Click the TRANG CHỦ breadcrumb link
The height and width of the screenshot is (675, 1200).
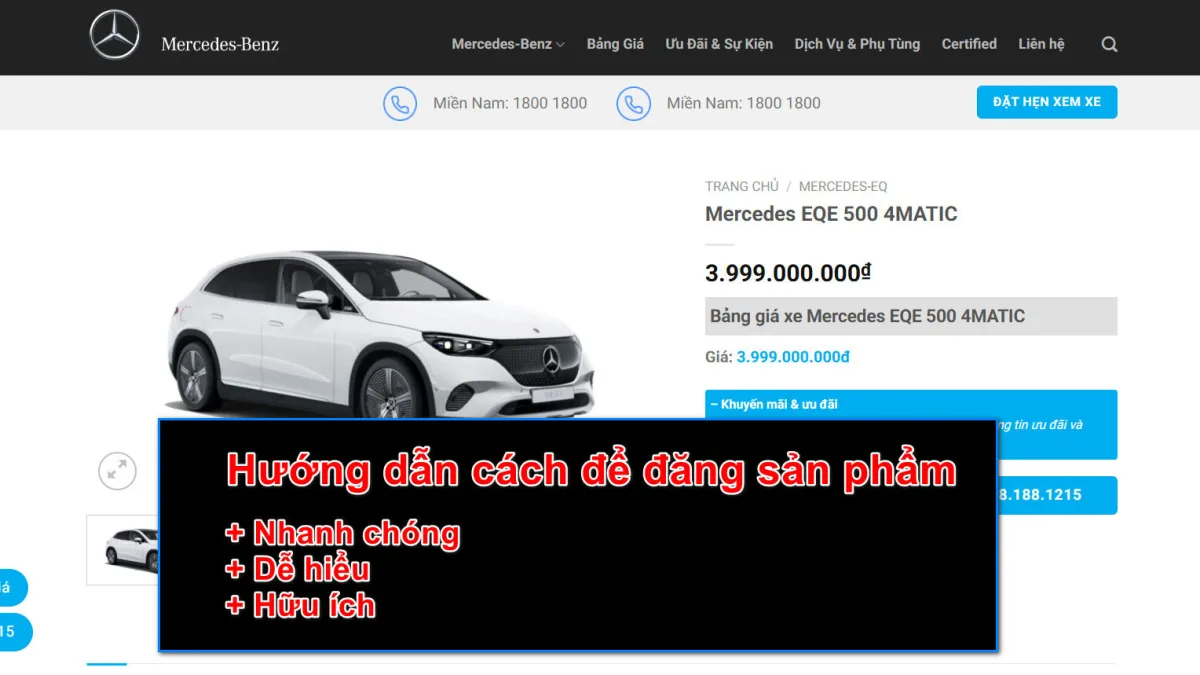click(x=741, y=186)
